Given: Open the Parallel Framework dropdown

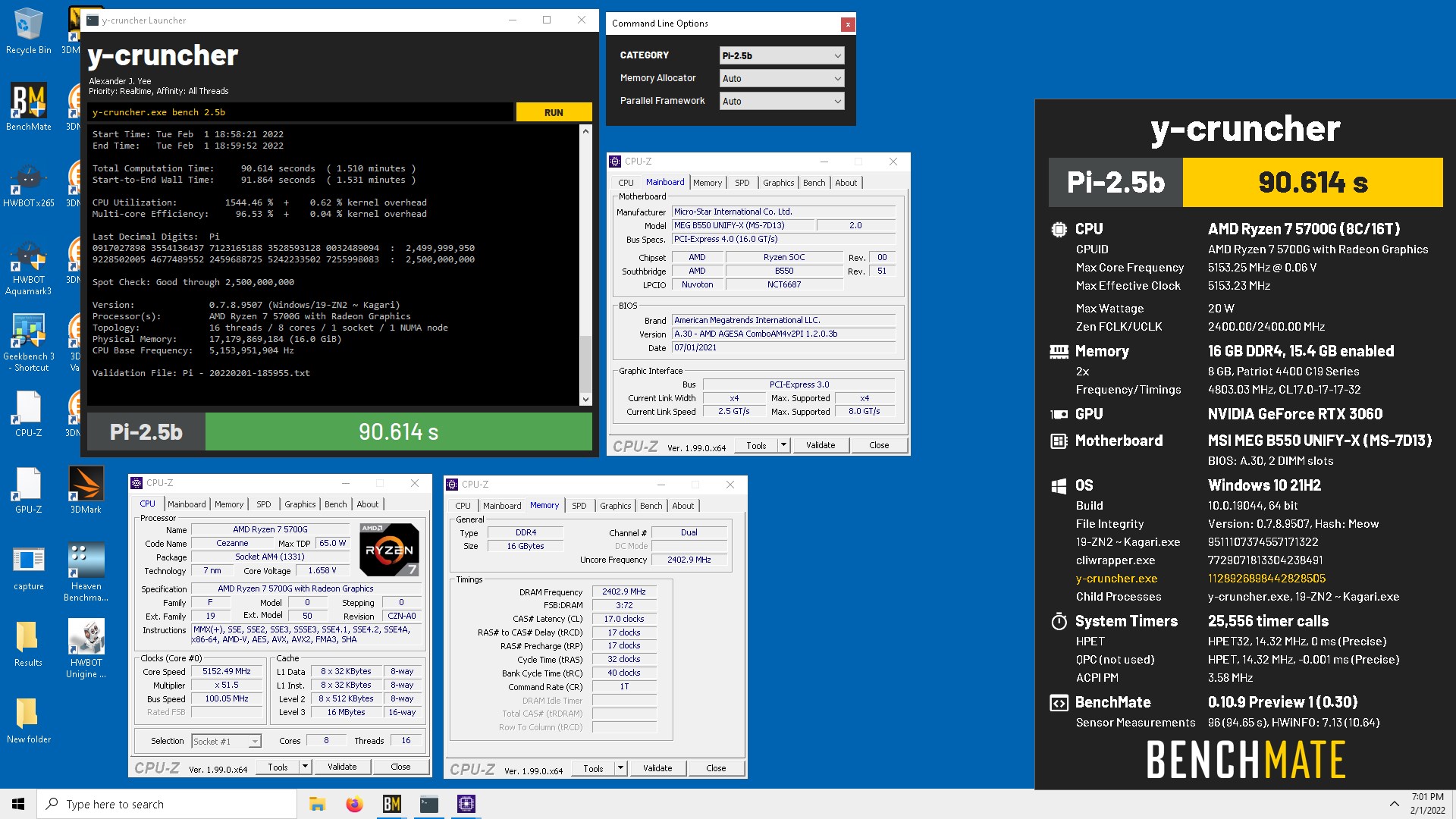Looking at the screenshot, I should tap(781, 101).
